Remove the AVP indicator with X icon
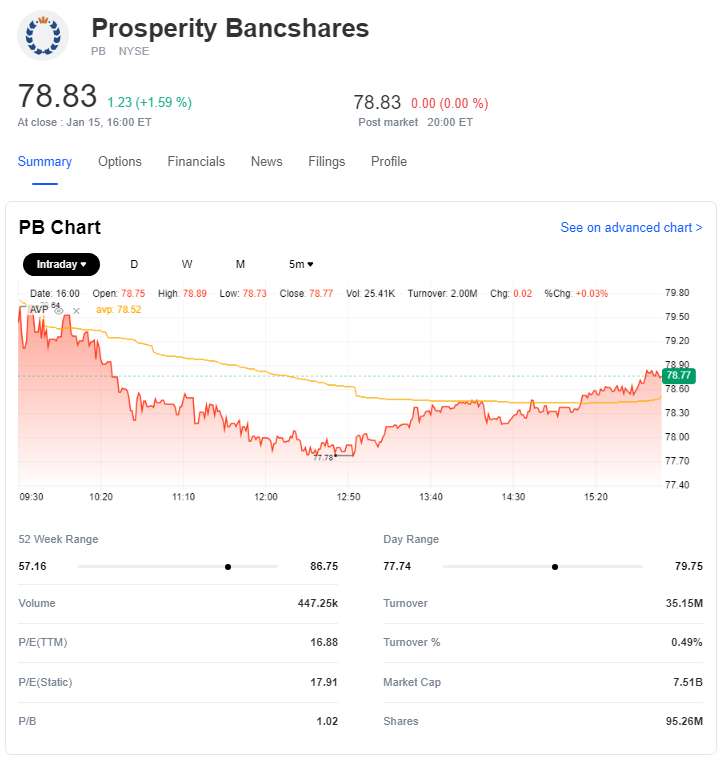The height and width of the screenshot is (764, 724). (x=76, y=311)
